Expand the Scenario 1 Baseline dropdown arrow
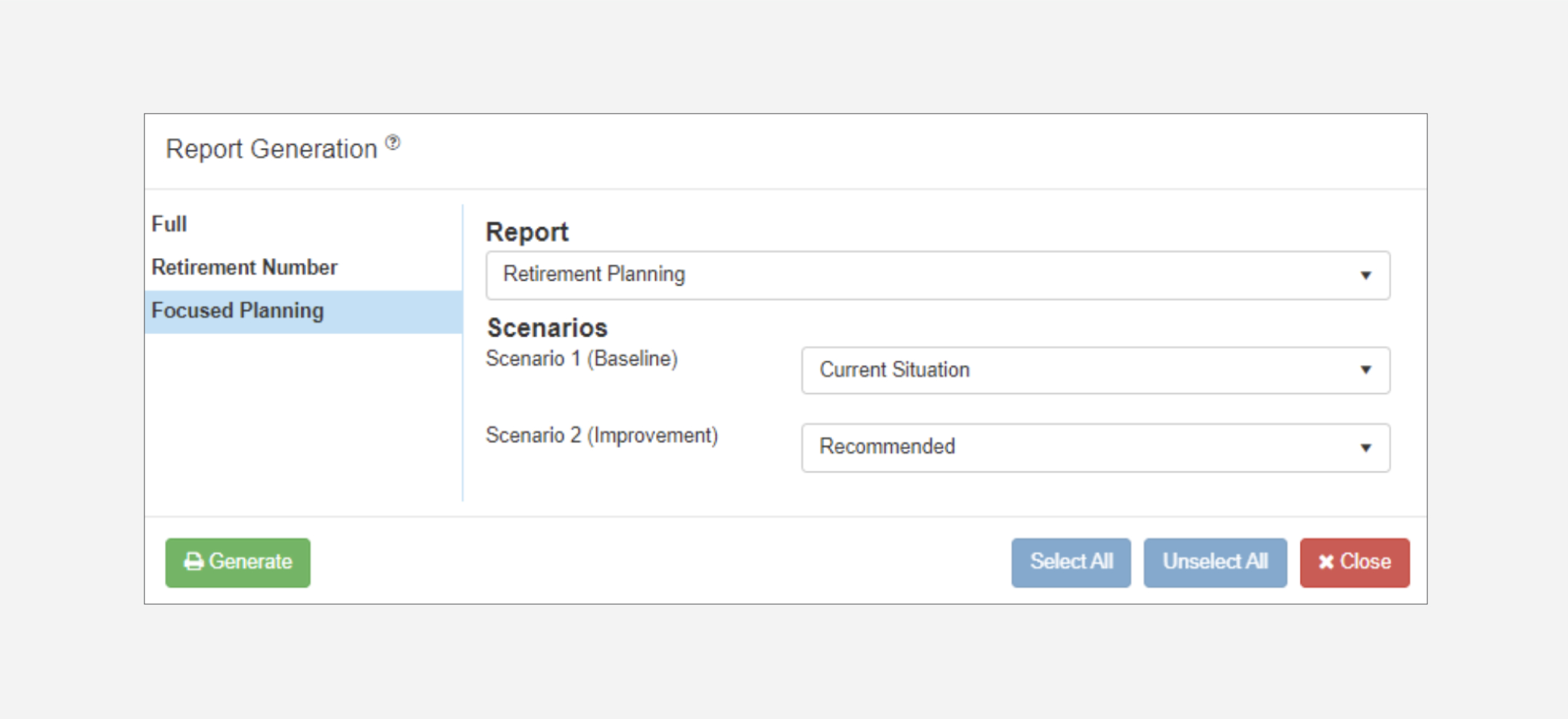 [1365, 370]
